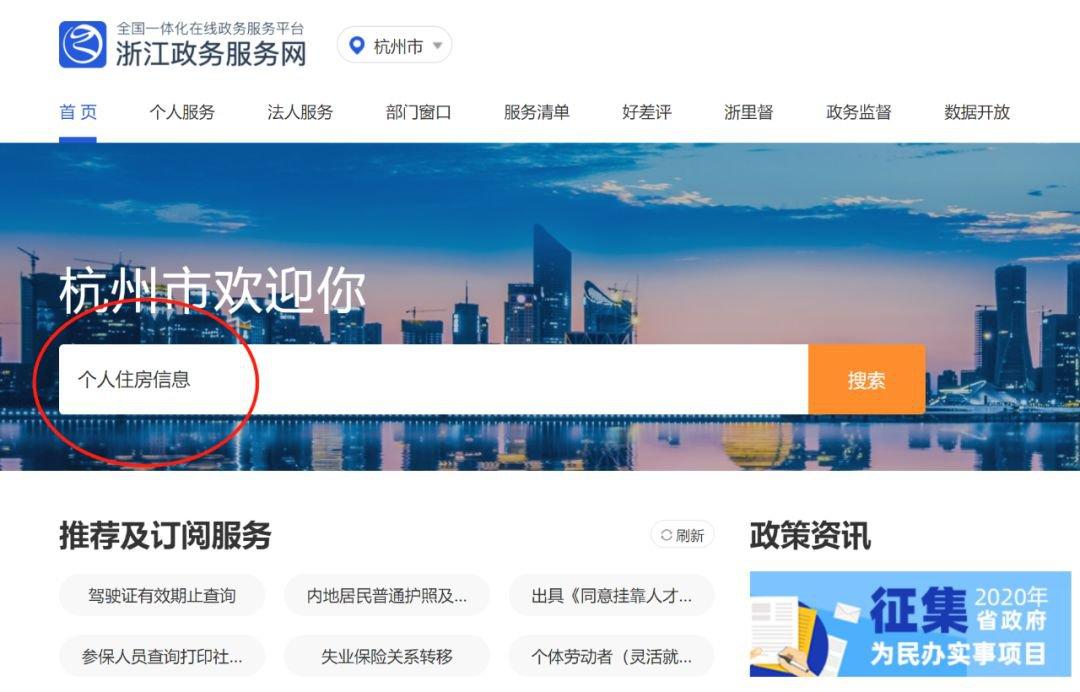The height and width of the screenshot is (692, 1080).
Task: Open the 失业保险关系转移 service link
Action: [x=386, y=656]
